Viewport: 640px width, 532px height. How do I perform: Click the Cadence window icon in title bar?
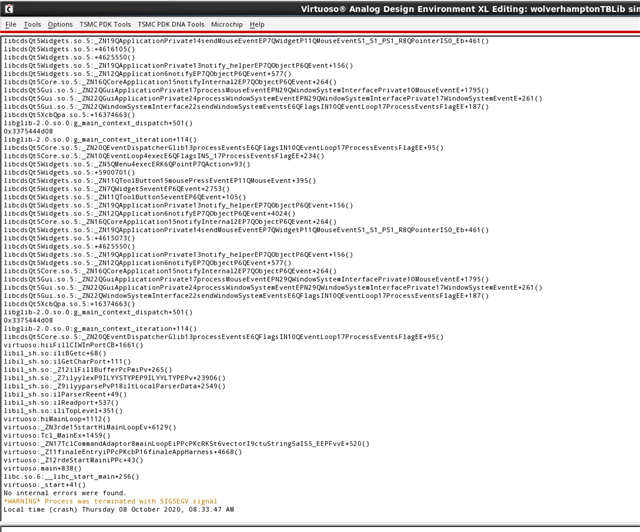tap(9, 9)
